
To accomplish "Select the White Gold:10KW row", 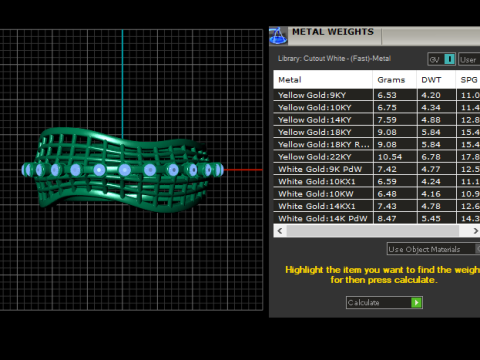I will pos(377,194).
